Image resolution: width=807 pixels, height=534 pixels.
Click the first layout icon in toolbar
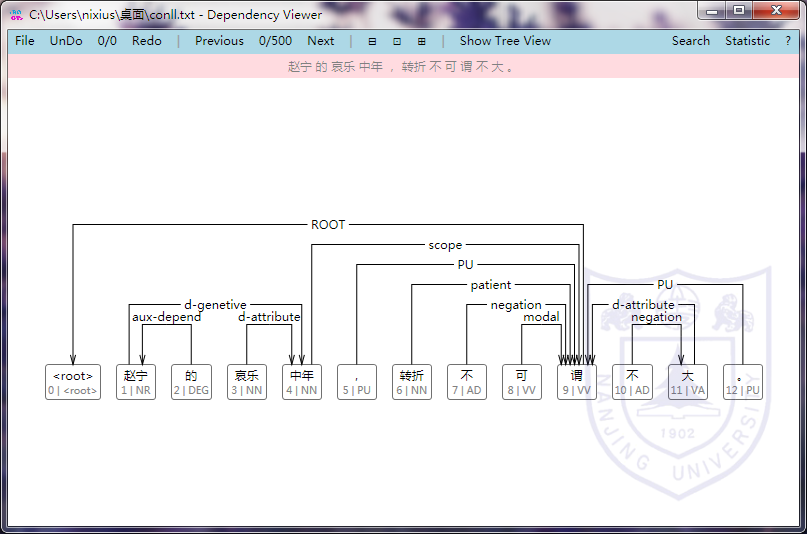pyautogui.click(x=372, y=41)
